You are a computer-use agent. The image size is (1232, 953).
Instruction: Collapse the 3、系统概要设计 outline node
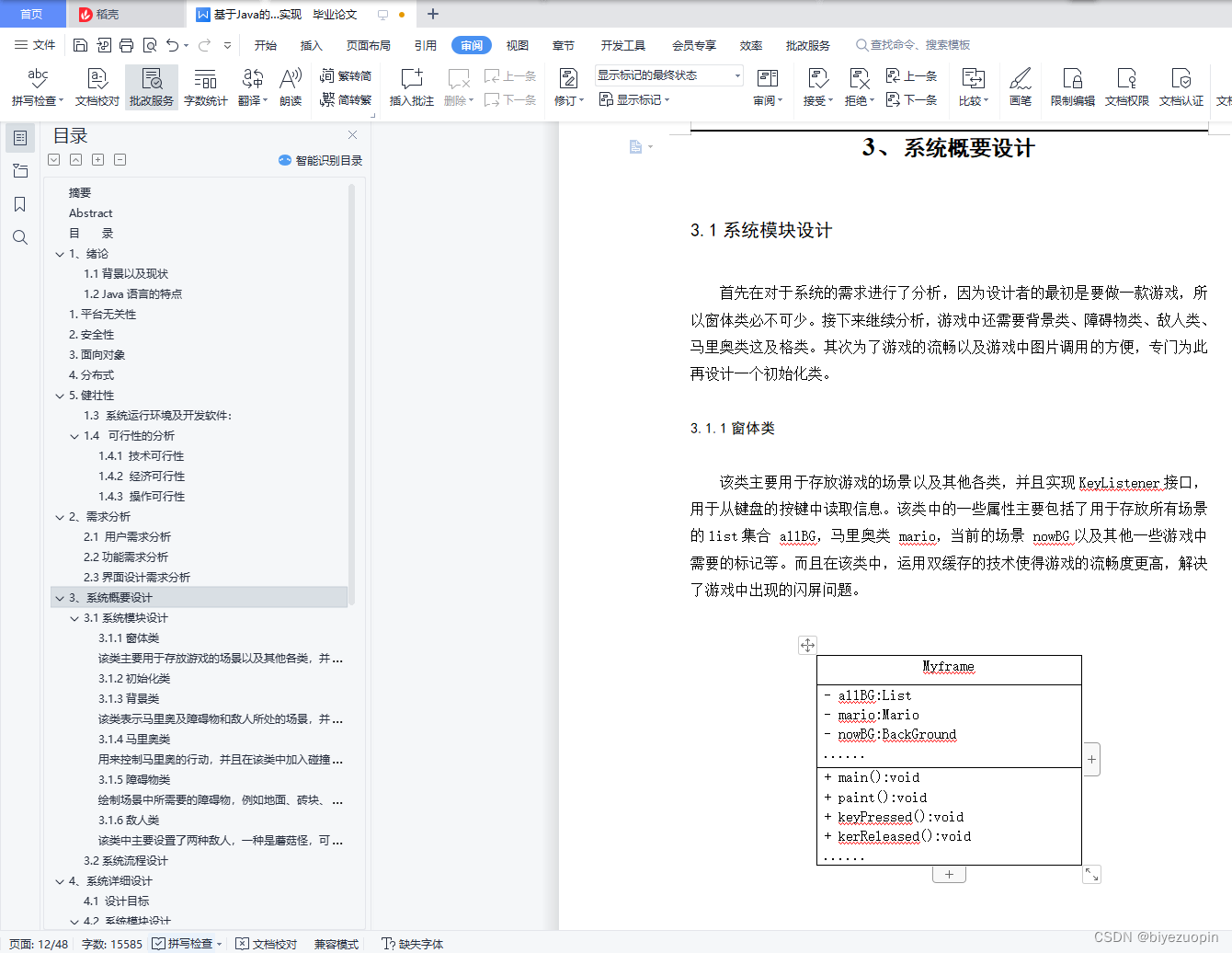point(60,598)
